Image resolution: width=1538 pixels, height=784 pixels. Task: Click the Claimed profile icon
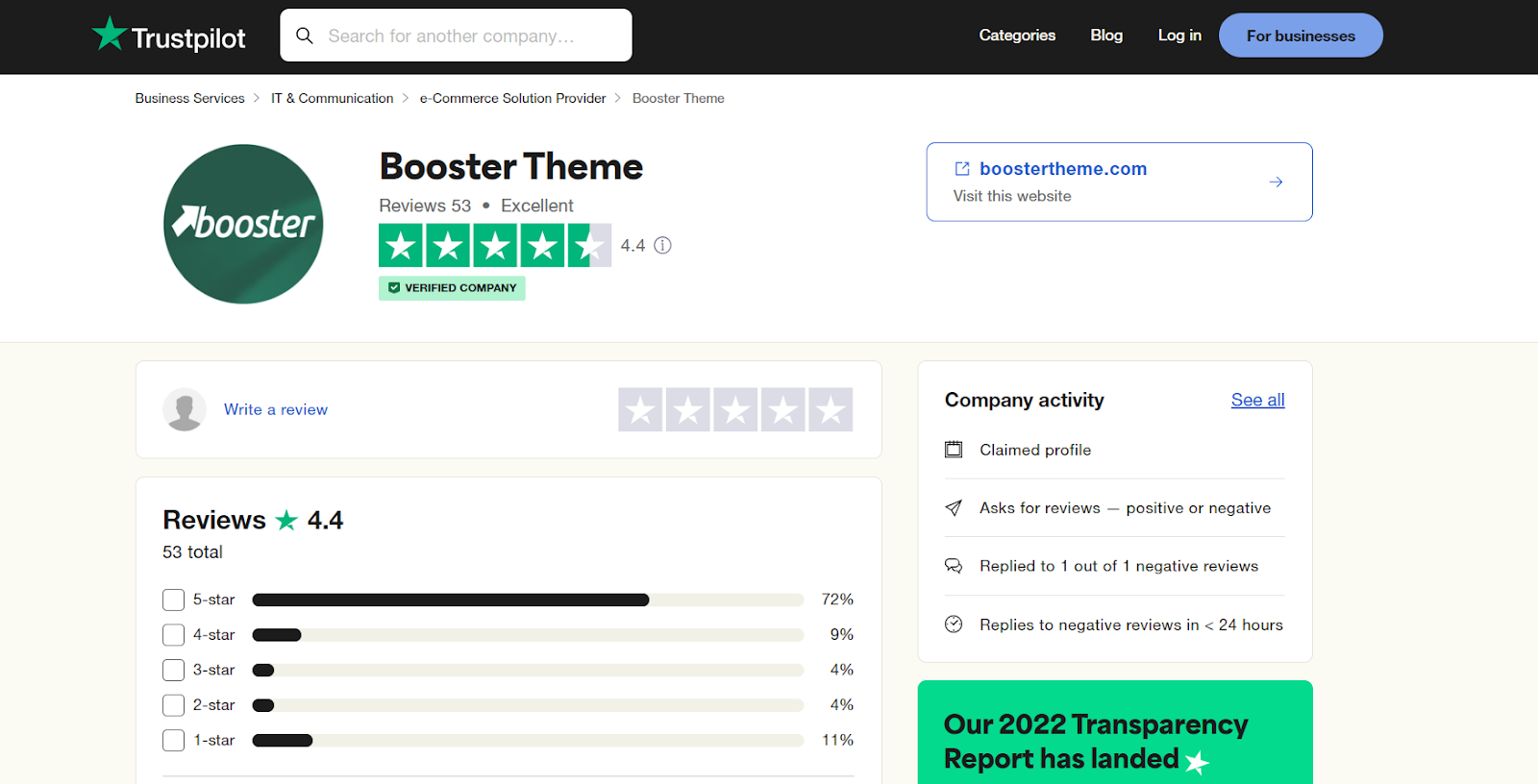954,450
